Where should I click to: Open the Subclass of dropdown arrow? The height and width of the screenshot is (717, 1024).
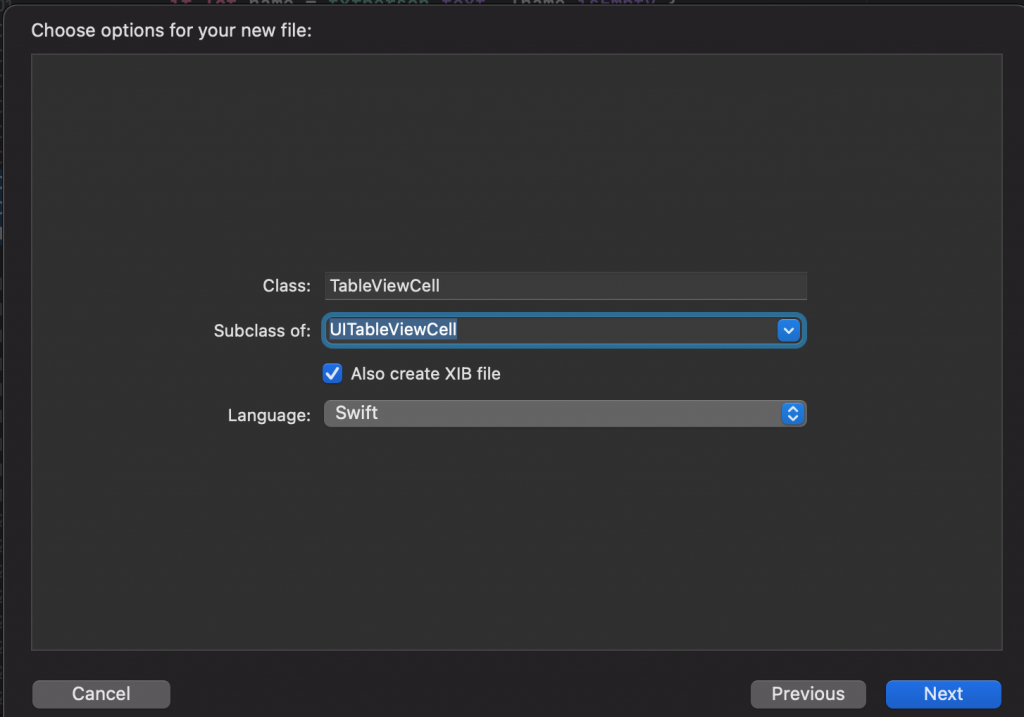click(788, 330)
